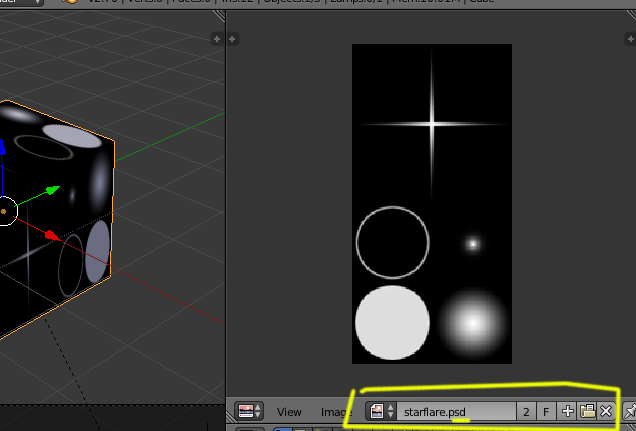Show 3D viewport properties region plus toggle
The height and width of the screenshot is (431, 636).
tap(217, 39)
